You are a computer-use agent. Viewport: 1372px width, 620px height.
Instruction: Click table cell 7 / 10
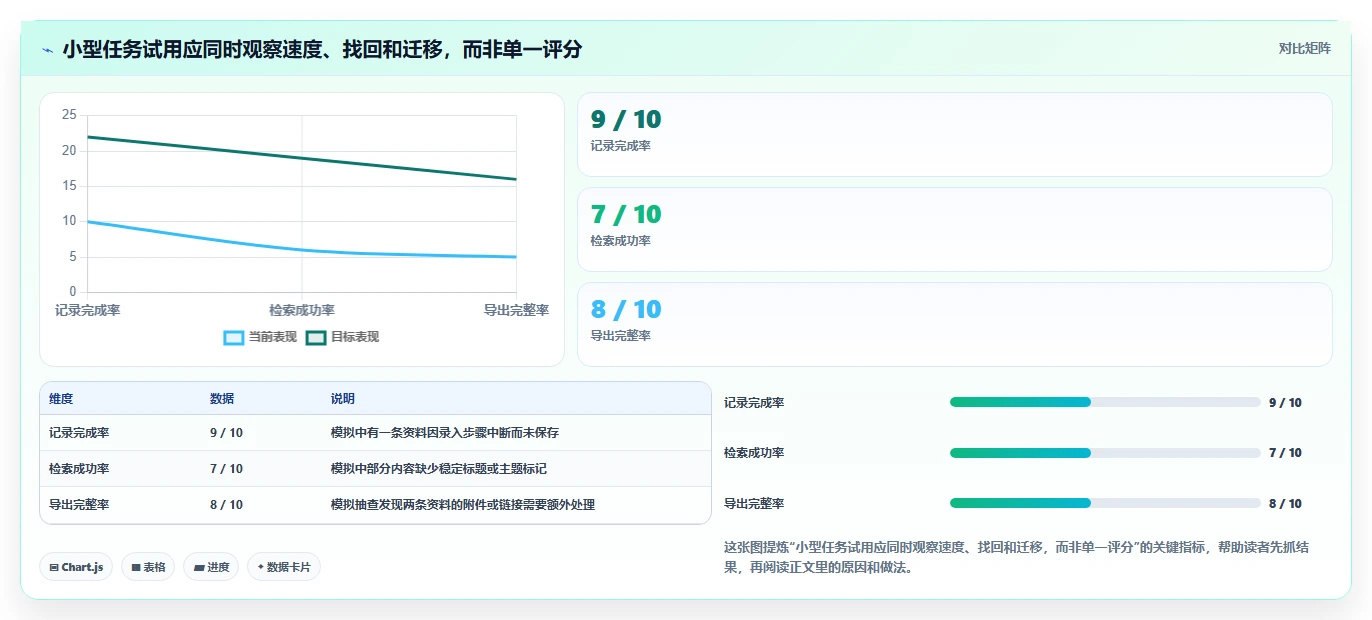click(226, 469)
